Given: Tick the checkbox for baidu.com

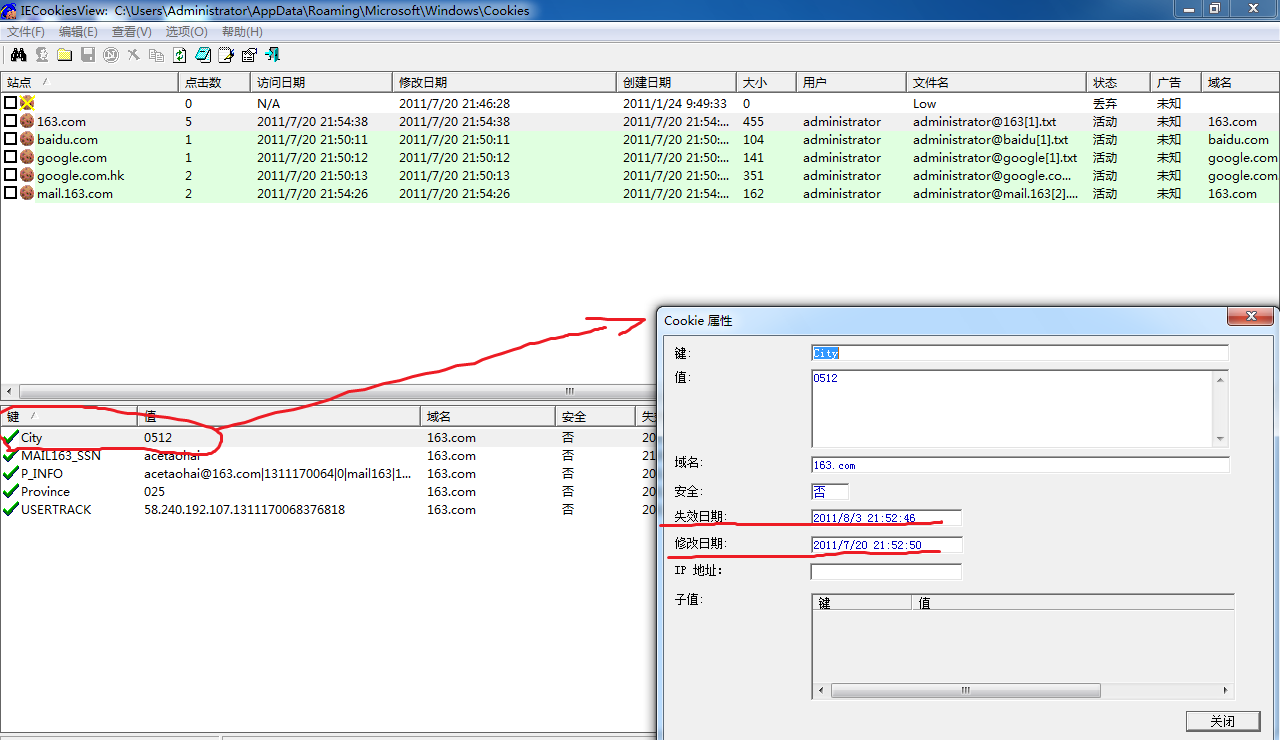Looking at the screenshot, I should click(x=11, y=139).
